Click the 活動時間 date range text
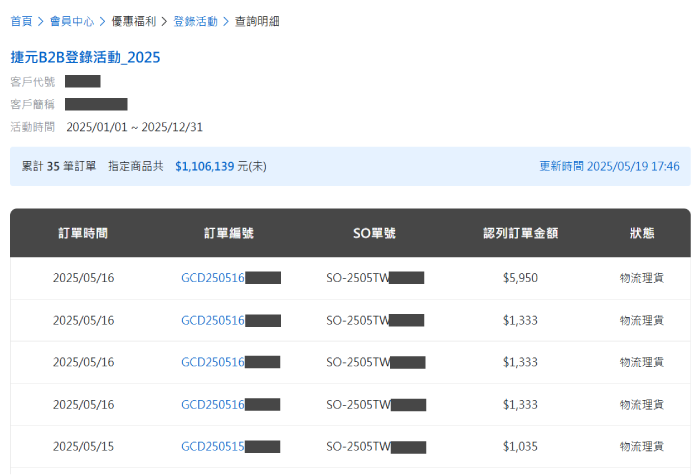This screenshot has width=700, height=475. pyautogui.click(x=134, y=127)
